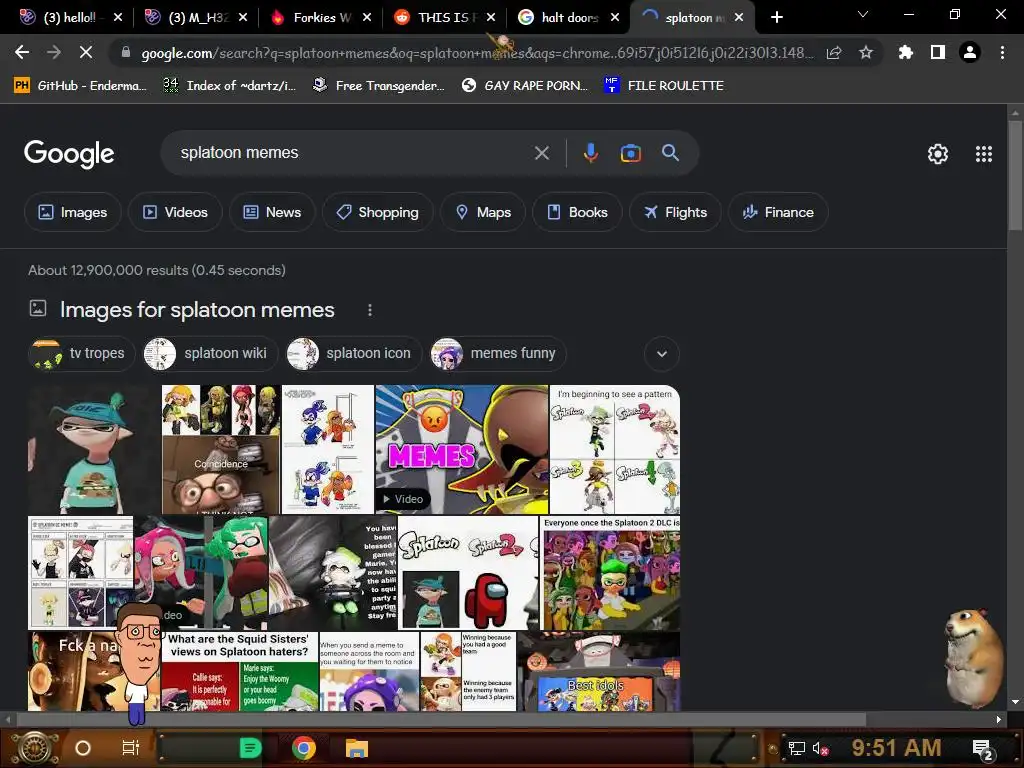Click the splatoon icon suggestion chip

pyautogui.click(x=354, y=353)
